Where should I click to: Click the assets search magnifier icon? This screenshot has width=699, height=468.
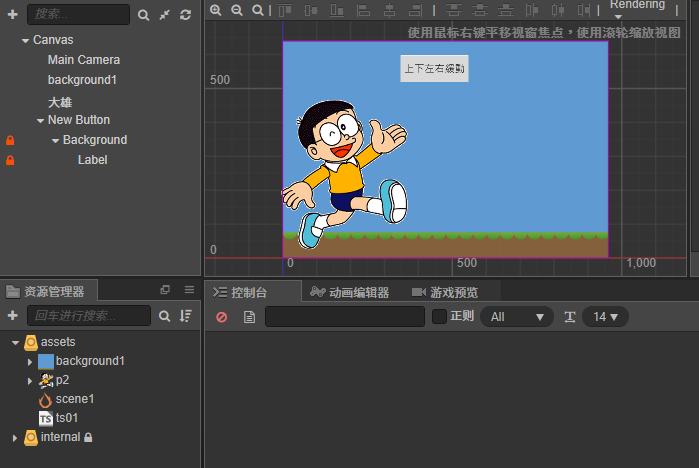(164, 316)
